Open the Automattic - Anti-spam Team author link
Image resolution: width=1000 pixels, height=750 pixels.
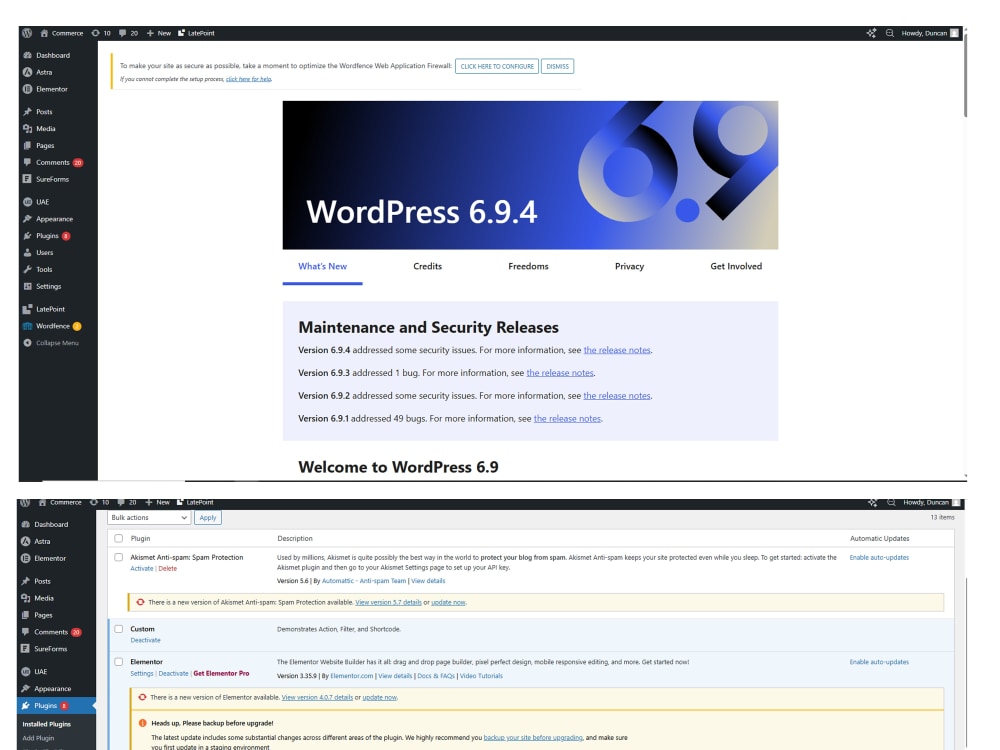[364, 581]
